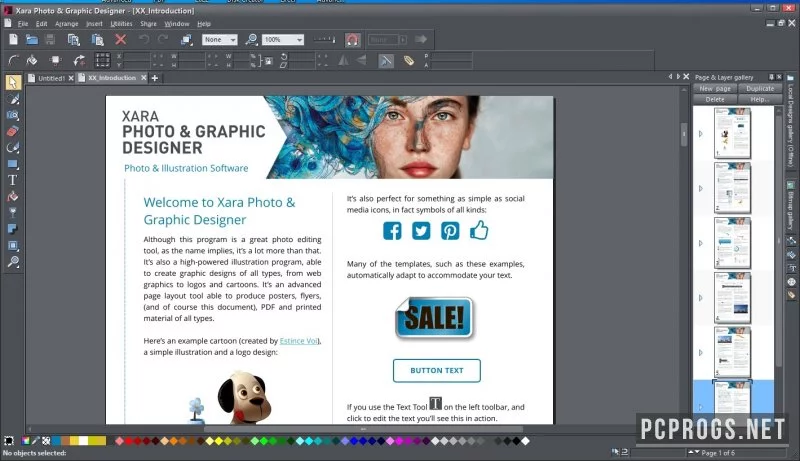Click the red Delete X icon
Screen dimensions: 800x461
pos(120,39)
